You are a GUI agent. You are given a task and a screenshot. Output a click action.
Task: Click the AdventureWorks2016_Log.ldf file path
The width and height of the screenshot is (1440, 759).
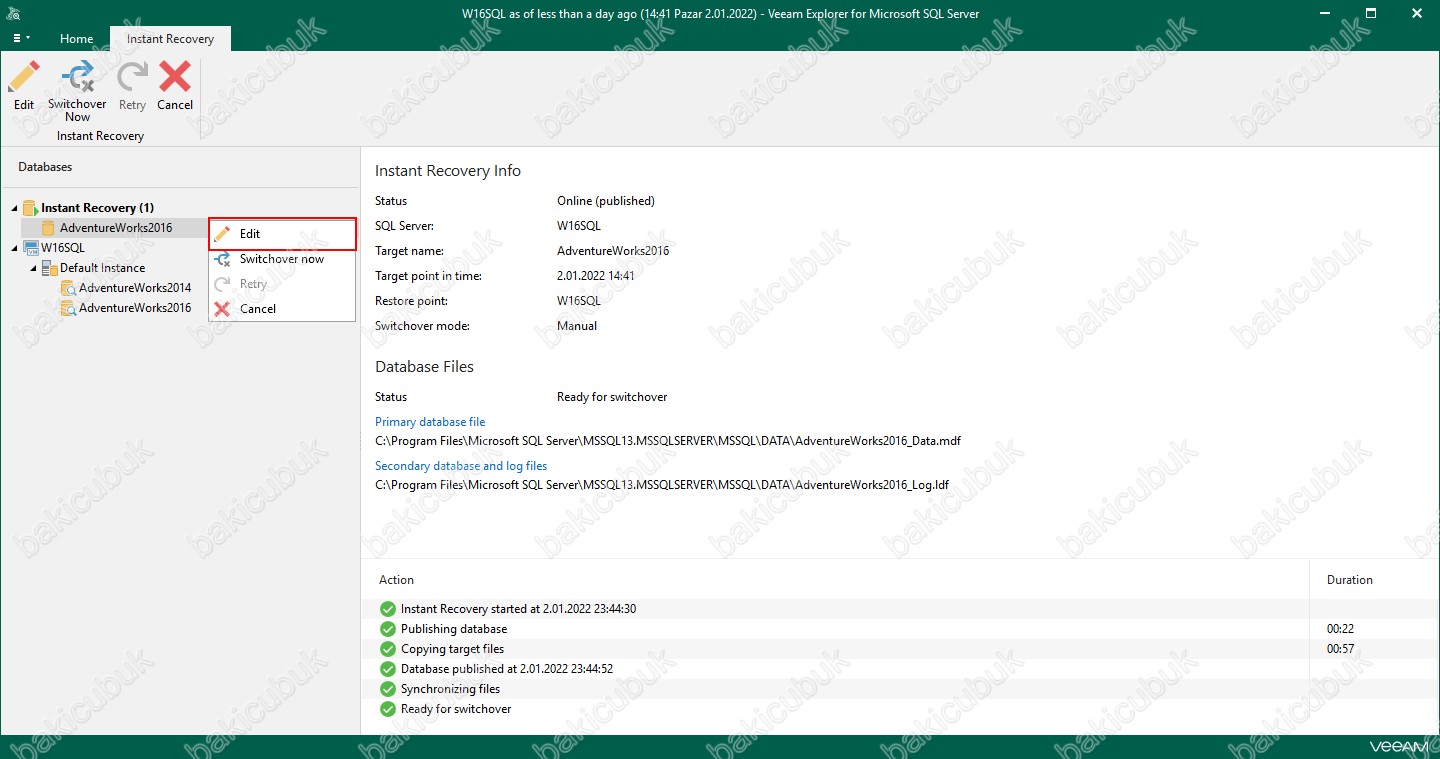[x=662, y=485]
